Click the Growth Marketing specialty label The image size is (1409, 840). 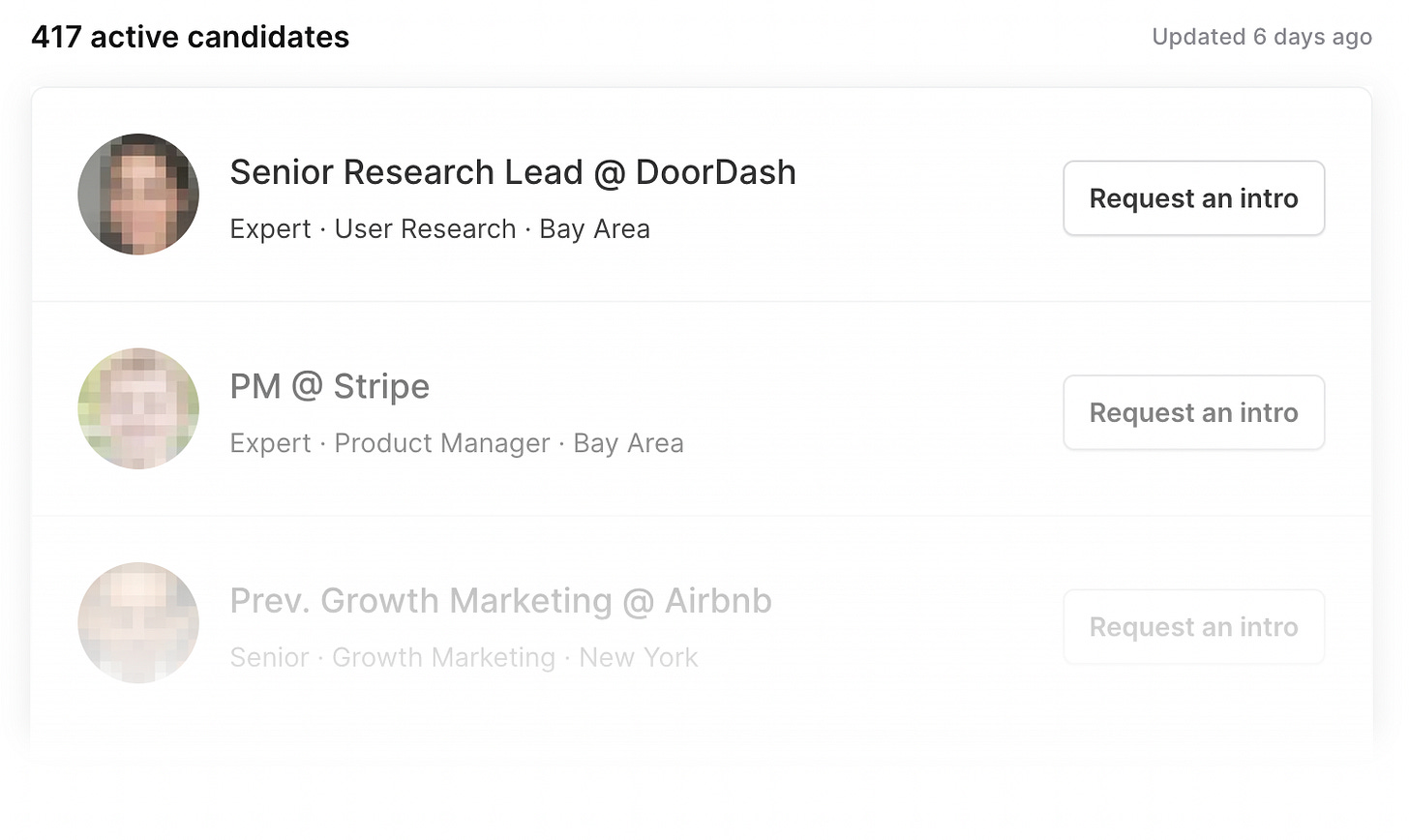coord(443,657)
